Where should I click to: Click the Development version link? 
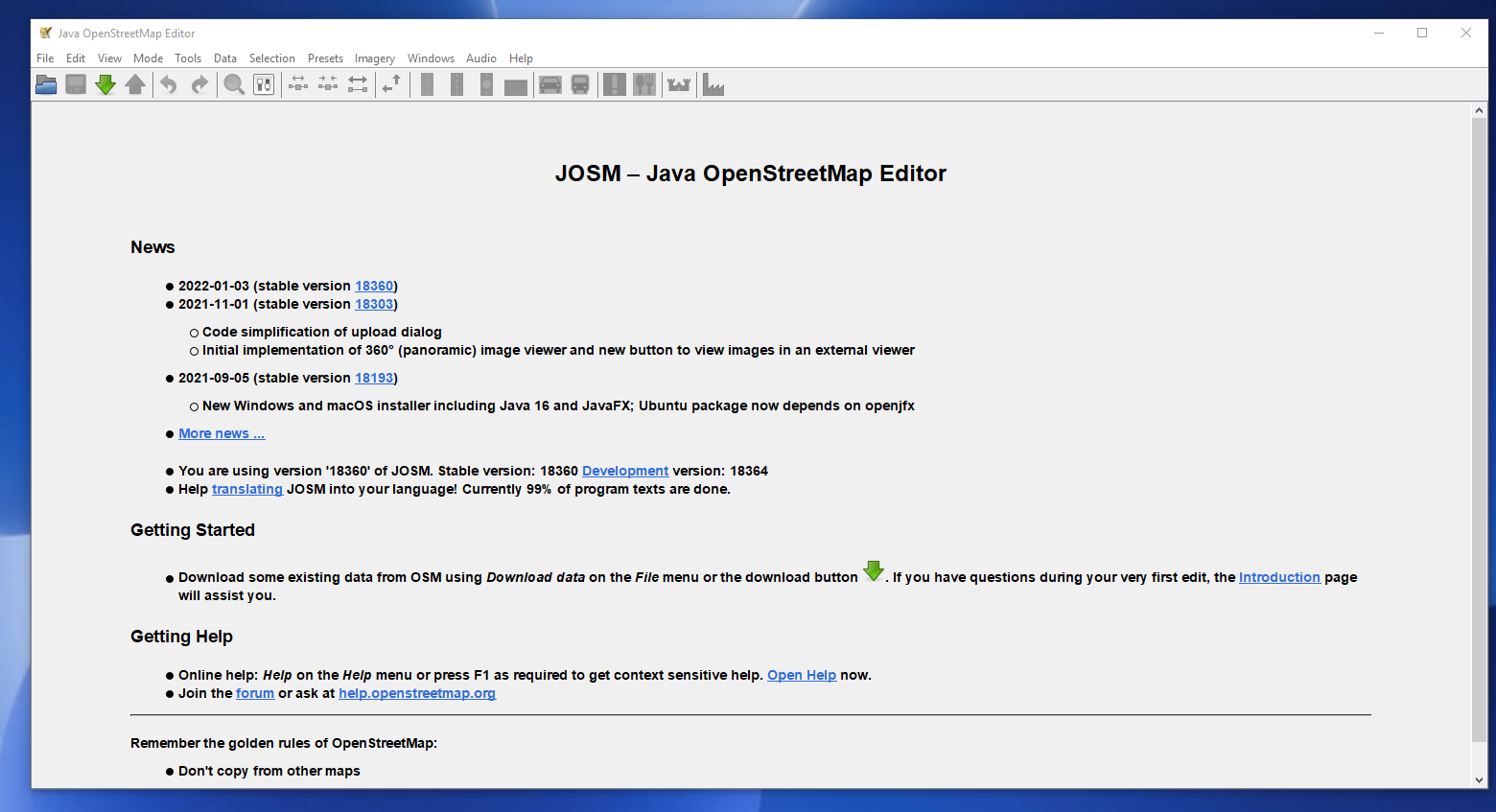coord(625,471)
